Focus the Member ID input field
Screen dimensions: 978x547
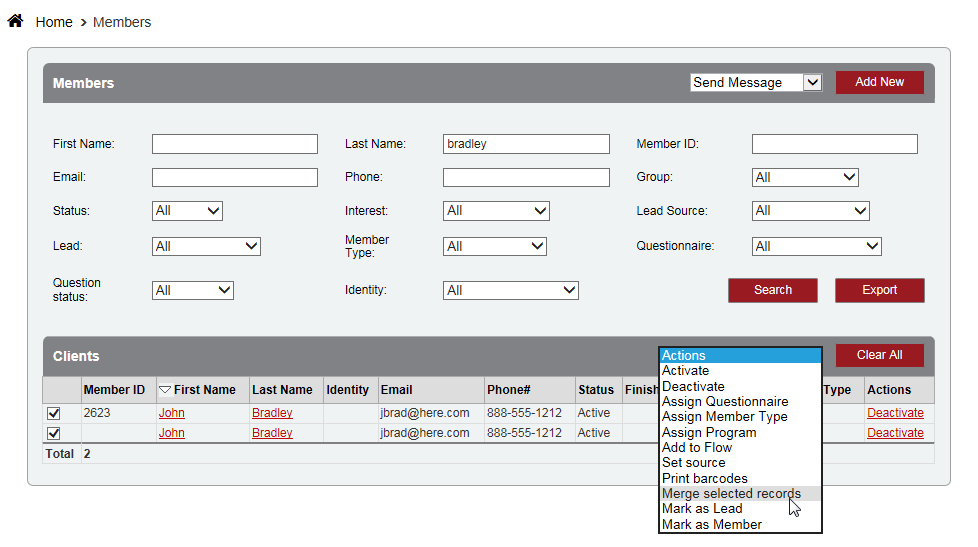(834, 144)
